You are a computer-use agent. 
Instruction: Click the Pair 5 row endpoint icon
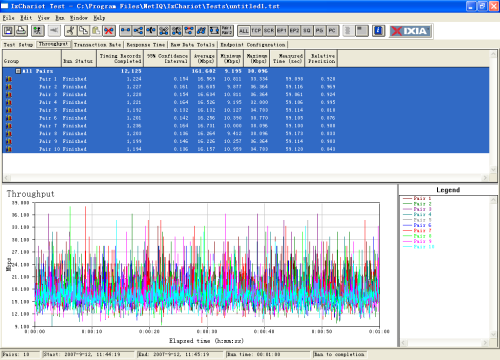[x=9, y=110]
